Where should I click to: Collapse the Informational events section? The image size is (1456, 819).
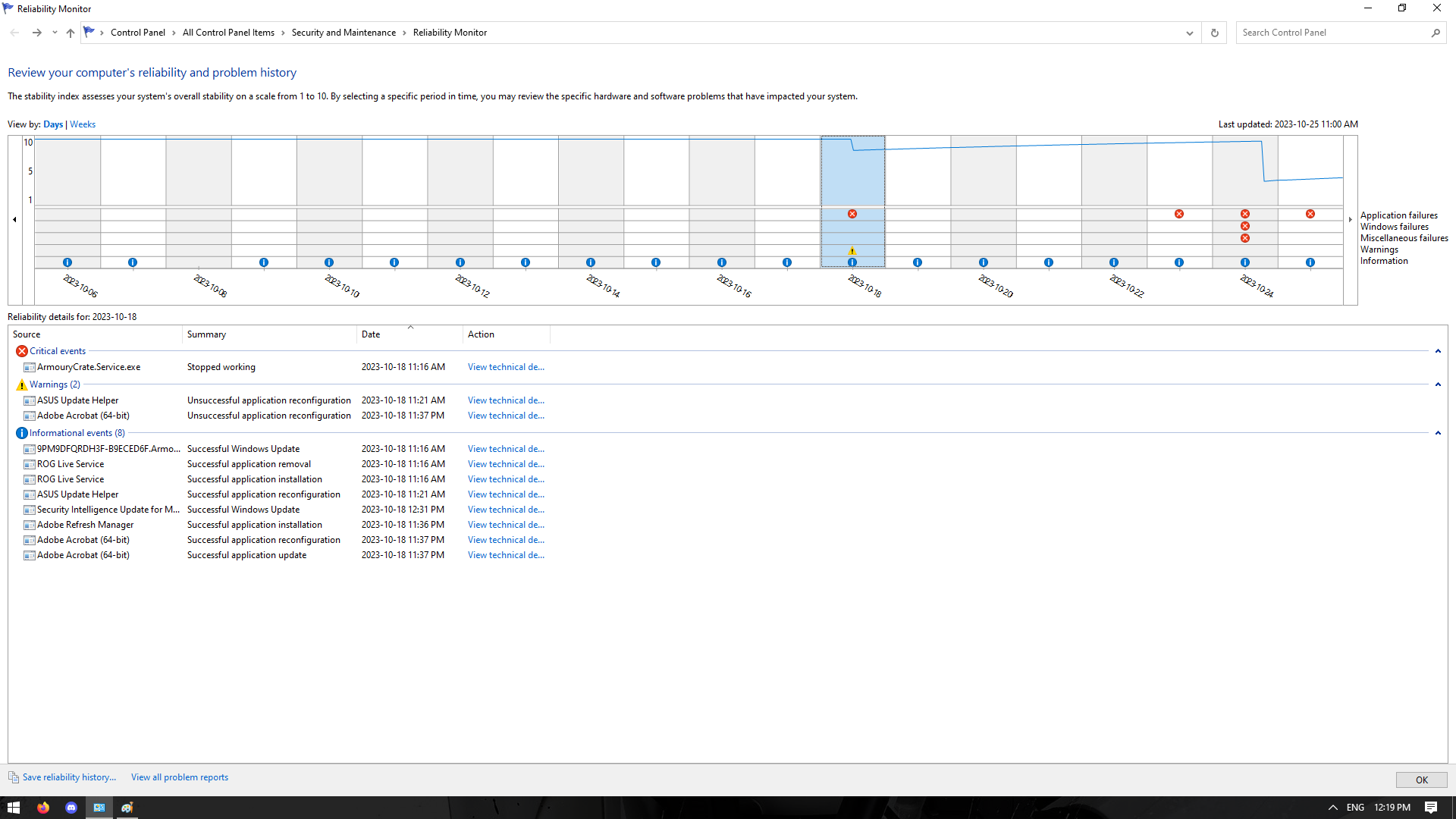(x=1438, y=433)
